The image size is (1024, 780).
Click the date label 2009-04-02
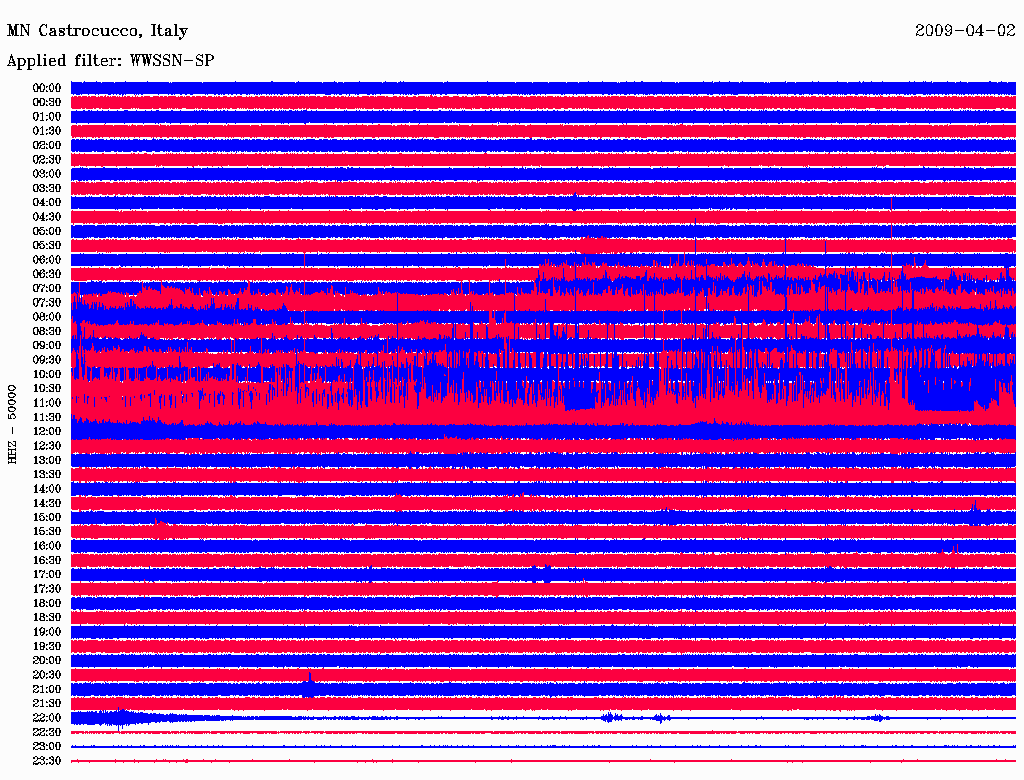965,30
